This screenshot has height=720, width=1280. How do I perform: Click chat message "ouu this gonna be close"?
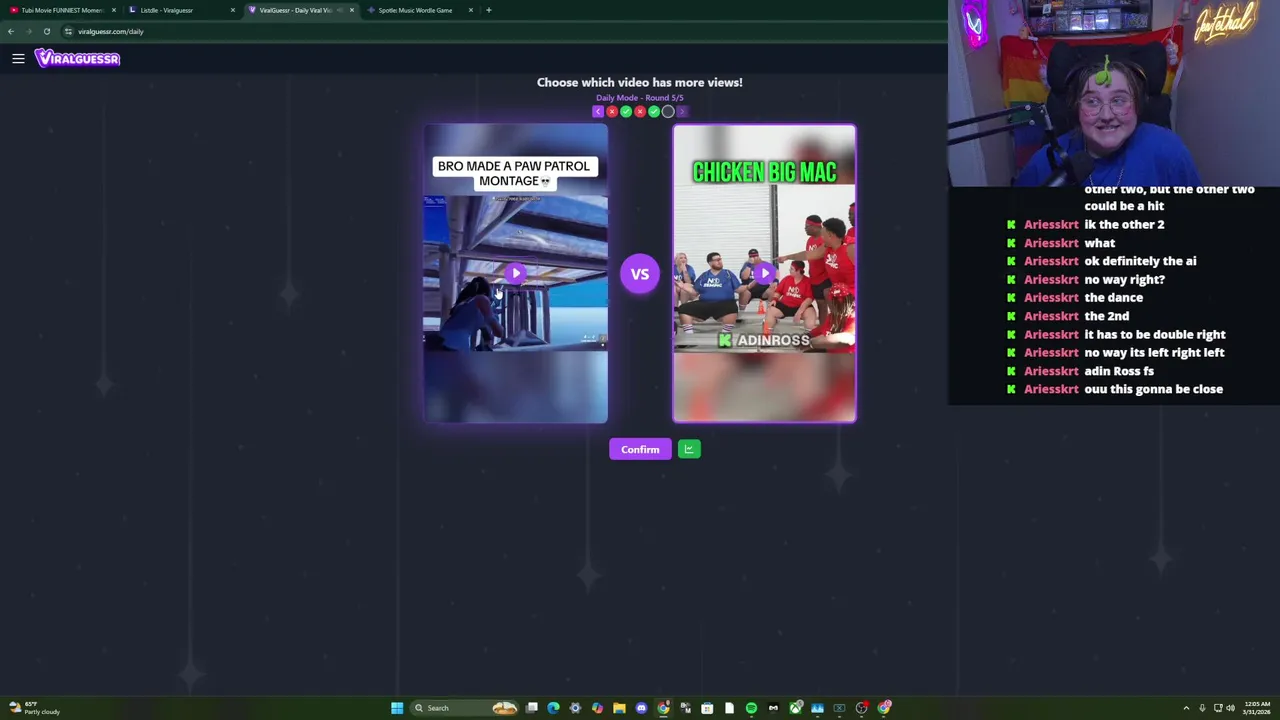1153,389
